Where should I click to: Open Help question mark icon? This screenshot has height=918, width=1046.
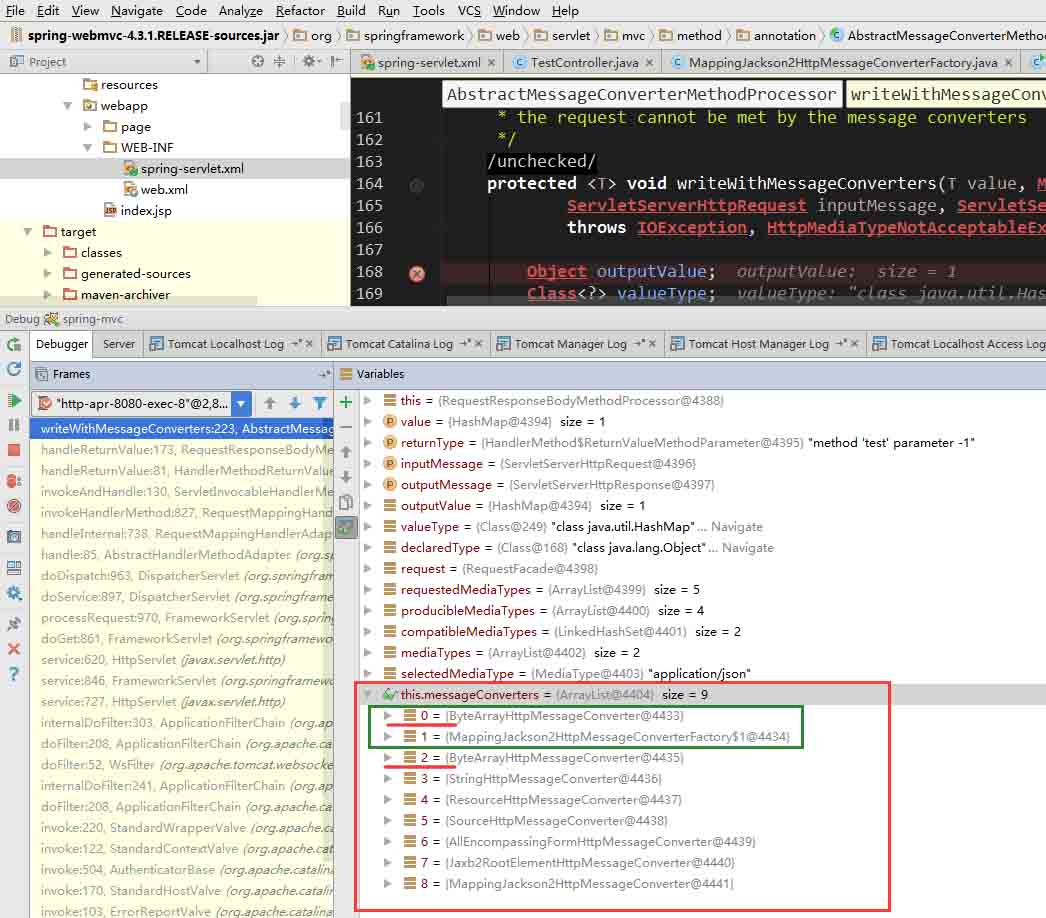14,674
